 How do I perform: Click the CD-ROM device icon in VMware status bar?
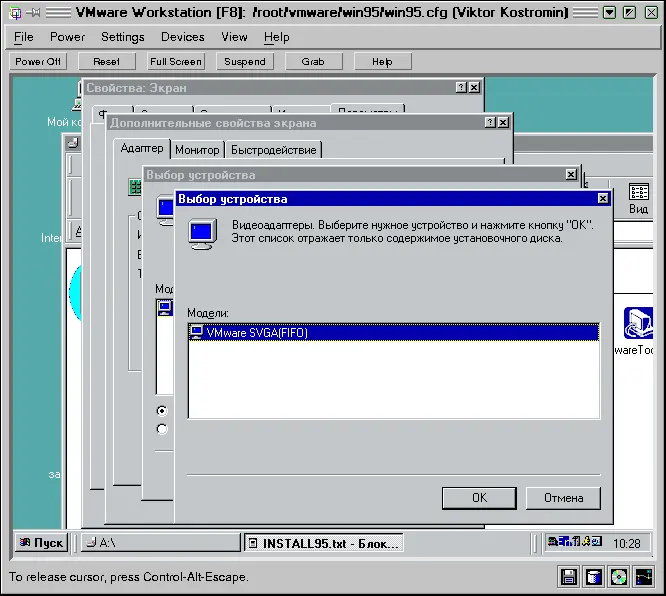pos(618,577)
